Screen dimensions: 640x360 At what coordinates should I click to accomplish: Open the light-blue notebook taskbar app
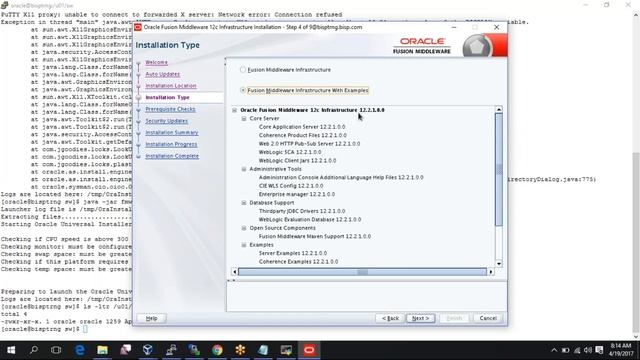(263, 350)
